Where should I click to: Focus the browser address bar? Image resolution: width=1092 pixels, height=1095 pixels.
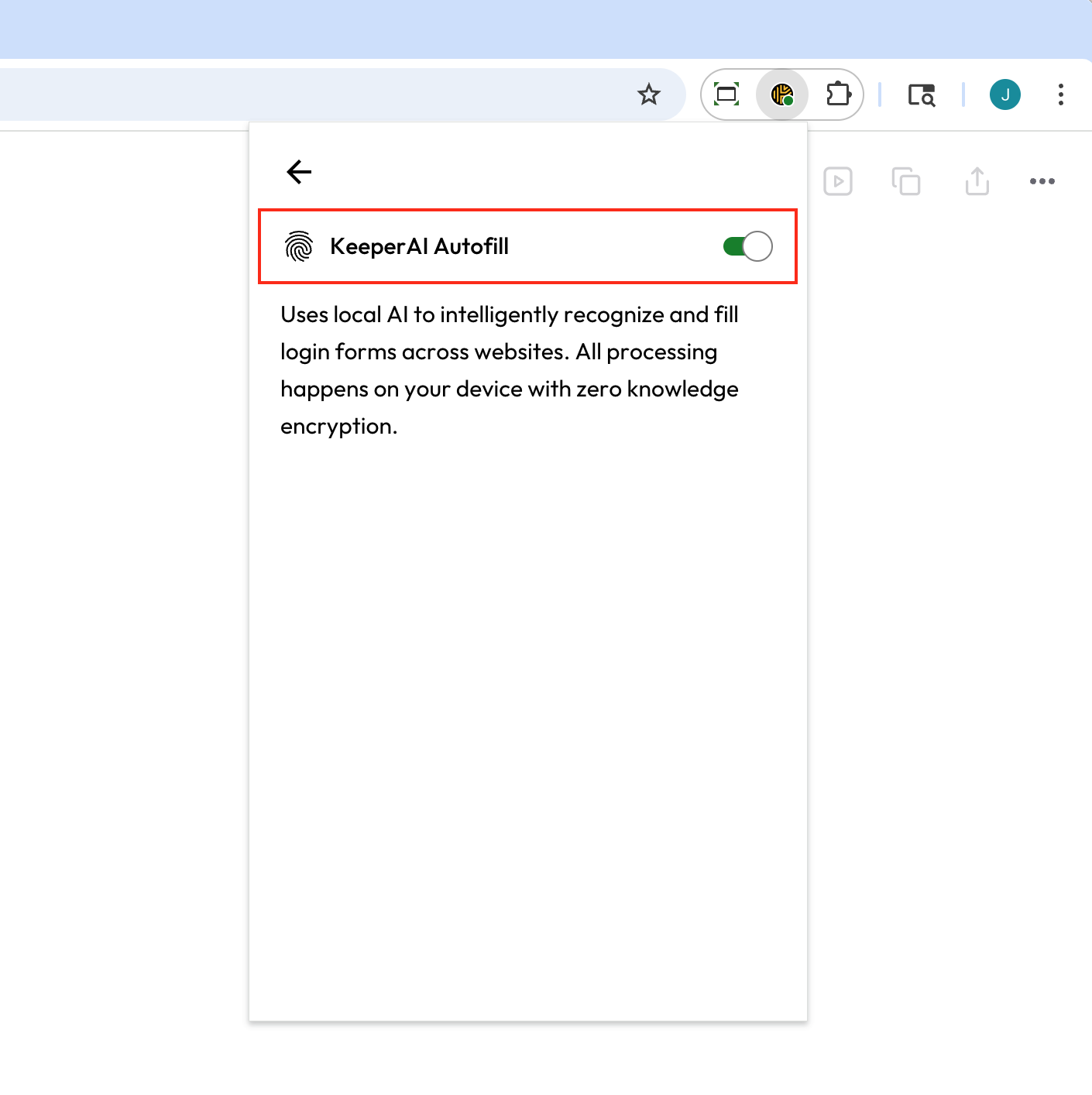pyautogui.click(x=310, y=94)
